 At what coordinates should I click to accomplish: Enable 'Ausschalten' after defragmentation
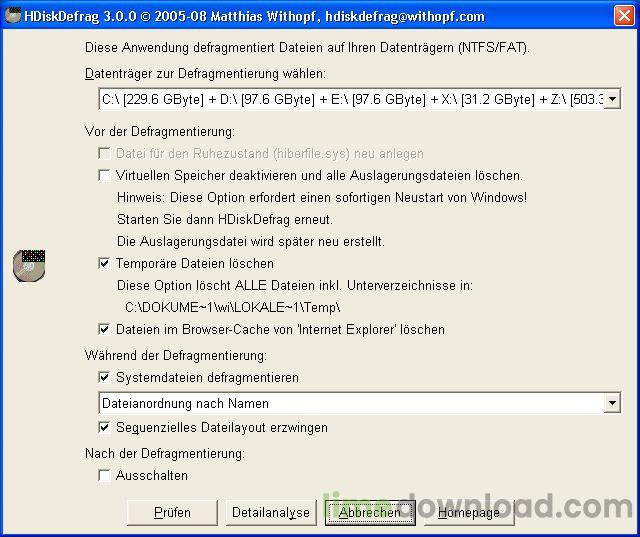point(104,475)
